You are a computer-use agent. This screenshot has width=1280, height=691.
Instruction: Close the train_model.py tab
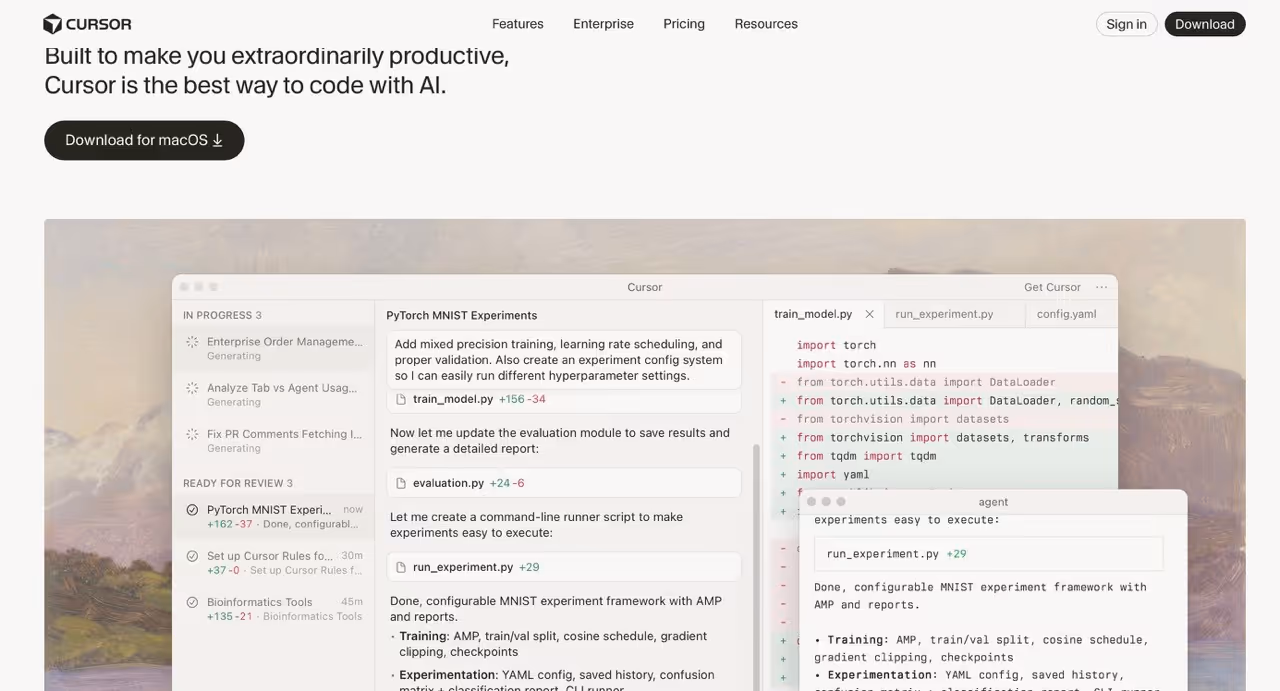(869, 314)
